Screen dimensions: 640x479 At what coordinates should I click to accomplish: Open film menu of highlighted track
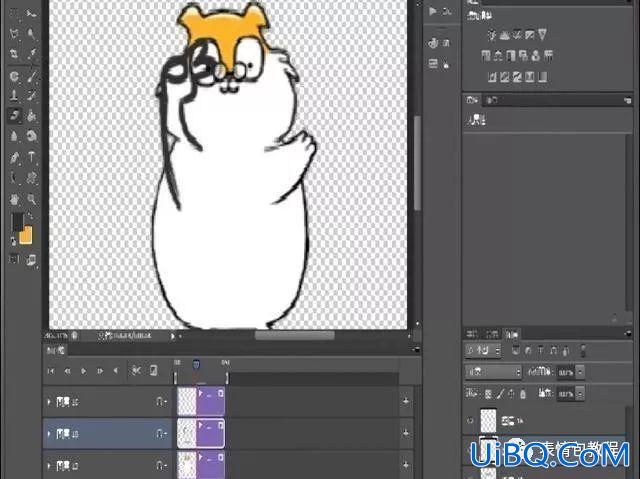[x=161, y=434]
